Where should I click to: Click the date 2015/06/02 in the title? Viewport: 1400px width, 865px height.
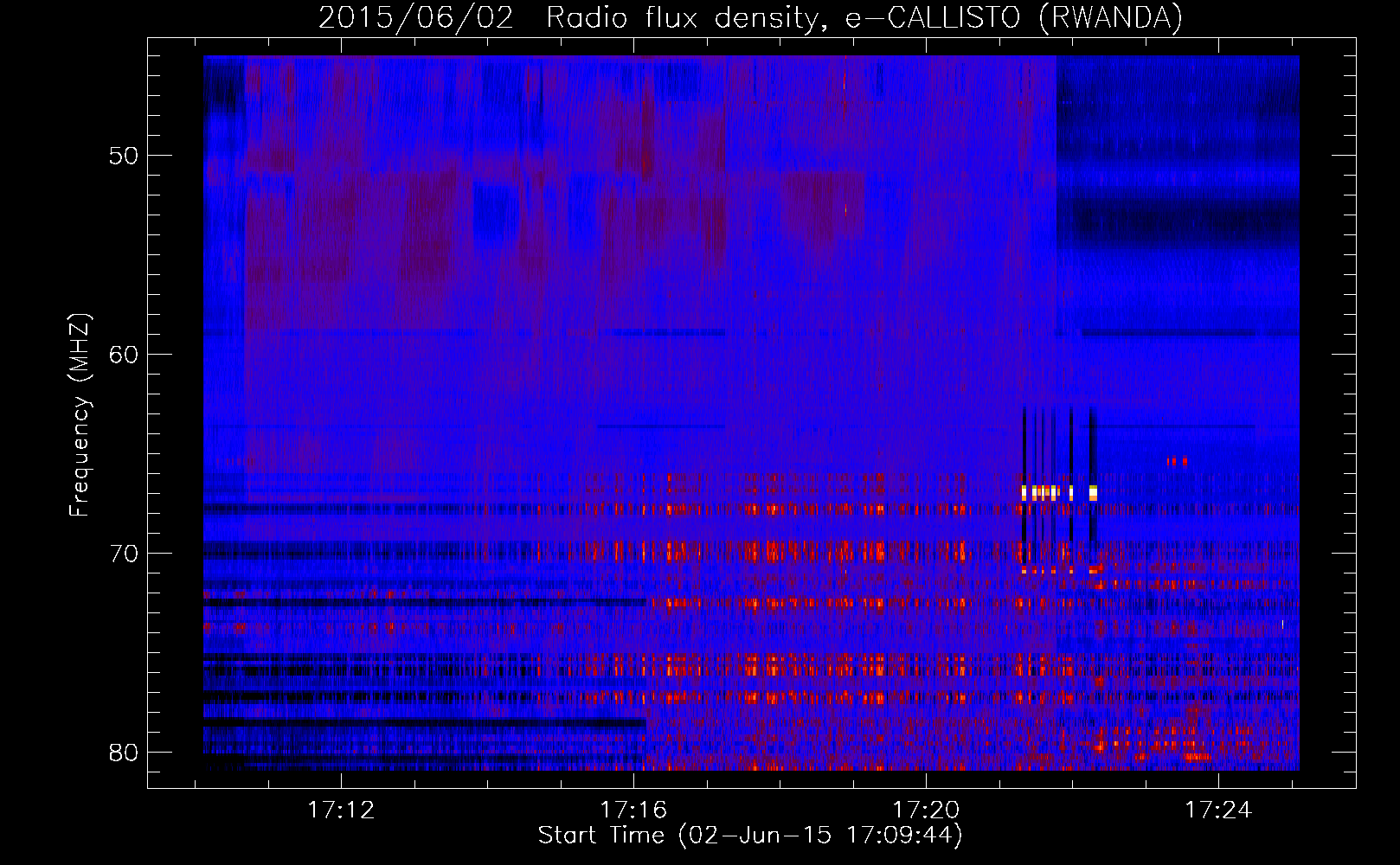pos(416,18)
